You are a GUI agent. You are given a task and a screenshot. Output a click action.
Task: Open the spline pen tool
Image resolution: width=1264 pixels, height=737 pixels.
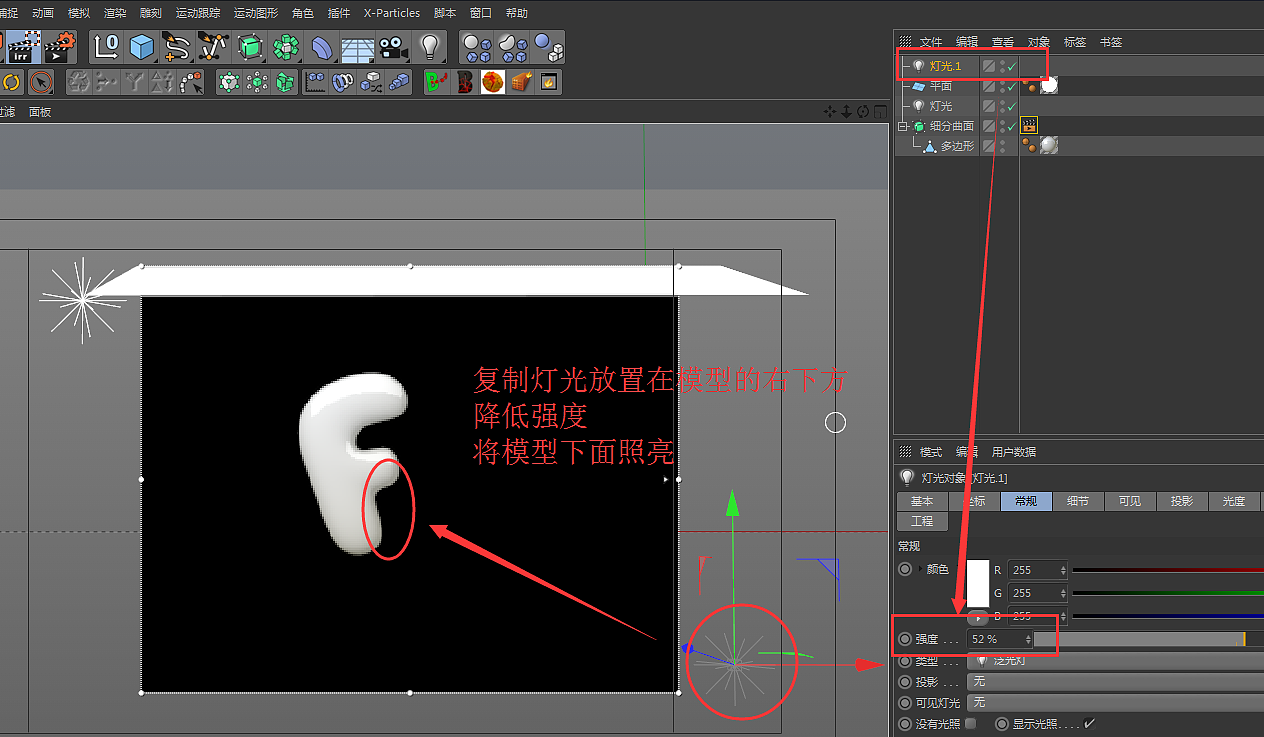[x=176, y=46]
